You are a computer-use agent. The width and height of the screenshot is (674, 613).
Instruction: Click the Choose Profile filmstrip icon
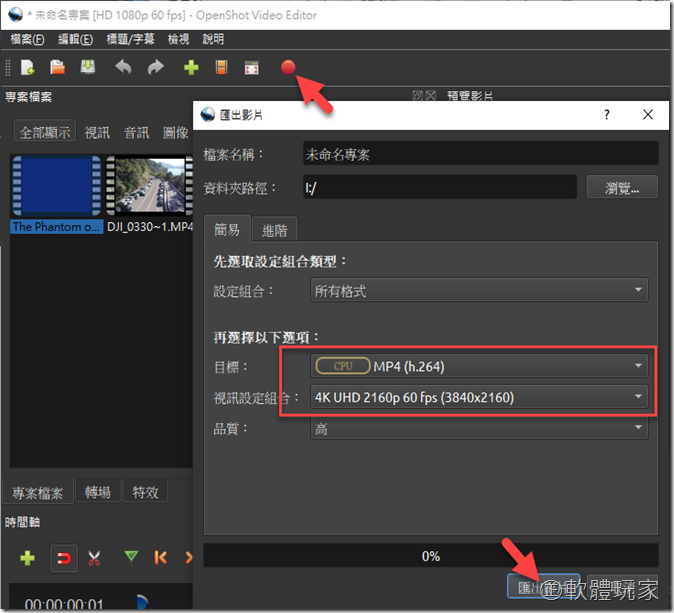point(221,68)
